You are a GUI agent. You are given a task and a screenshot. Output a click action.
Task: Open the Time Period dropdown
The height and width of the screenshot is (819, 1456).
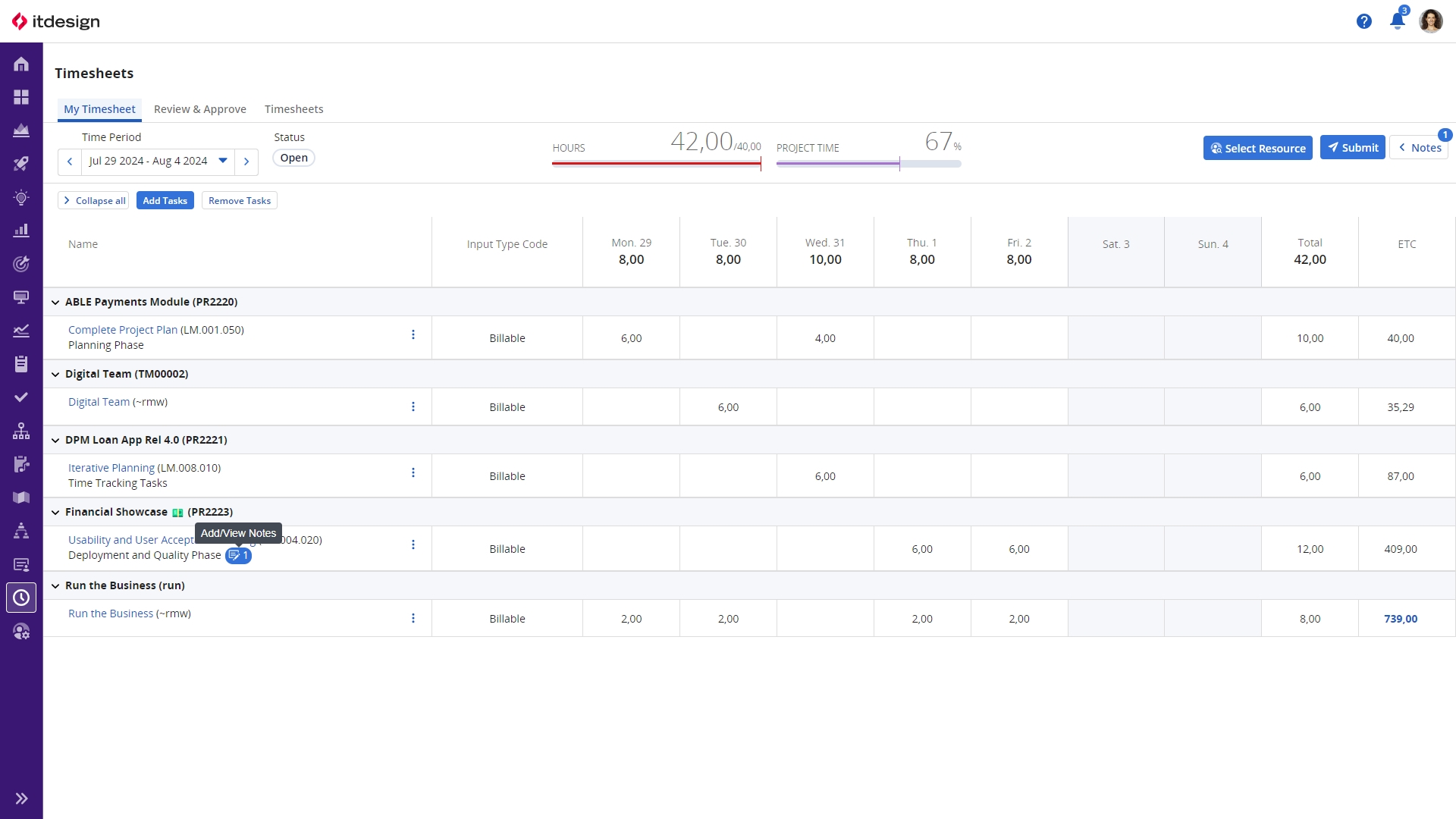pos(223,161)
